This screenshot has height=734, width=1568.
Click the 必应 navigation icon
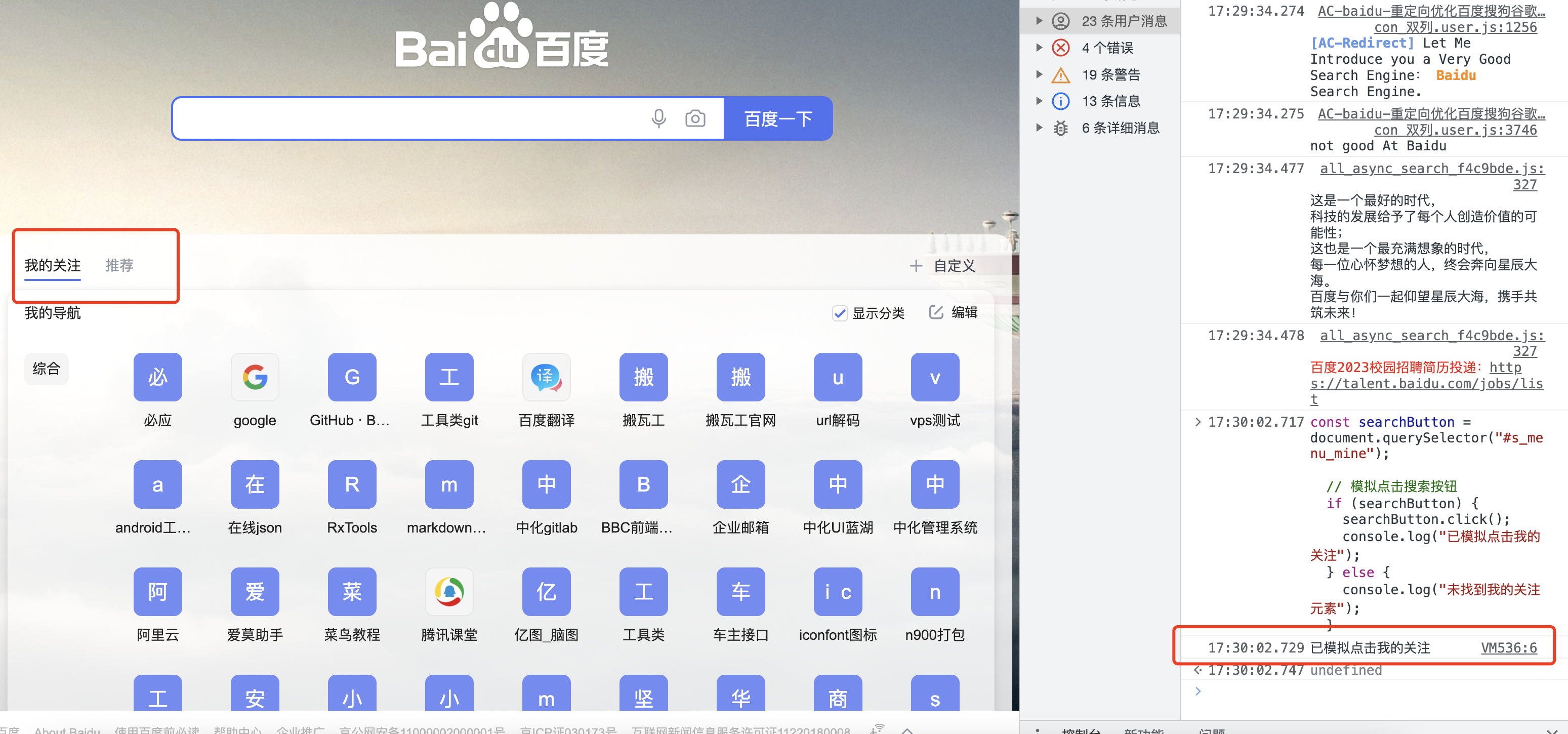tap(157, 377)
